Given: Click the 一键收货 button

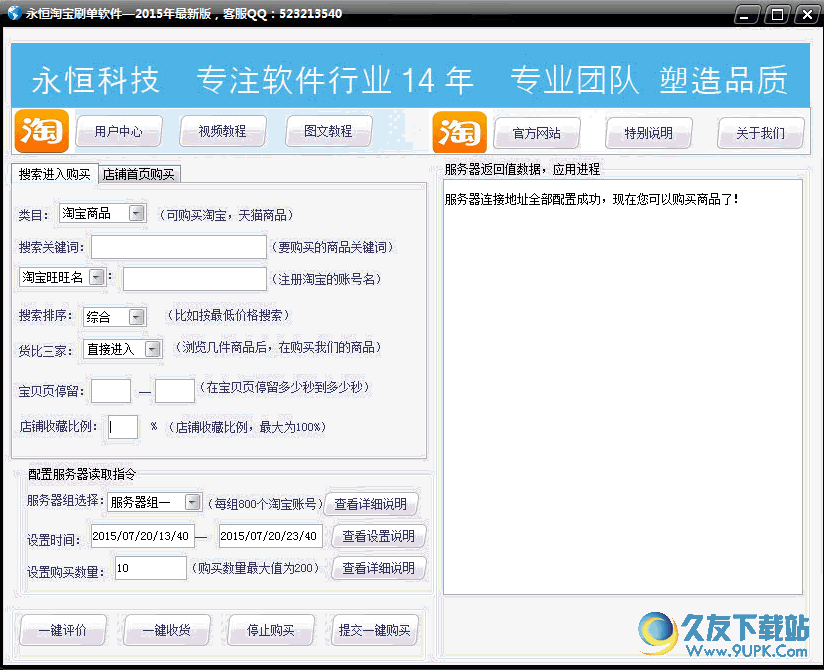Looking at the screenshot, I should pos(167,630).
